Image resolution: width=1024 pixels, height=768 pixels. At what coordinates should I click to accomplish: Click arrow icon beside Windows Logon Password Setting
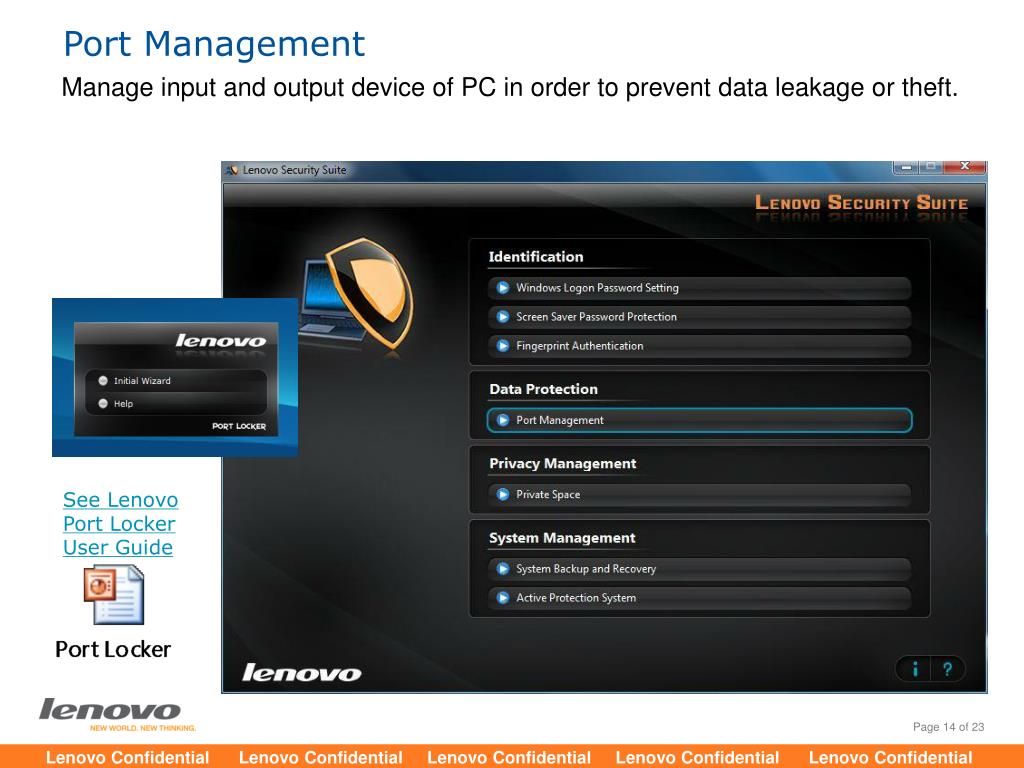(503, 288)
